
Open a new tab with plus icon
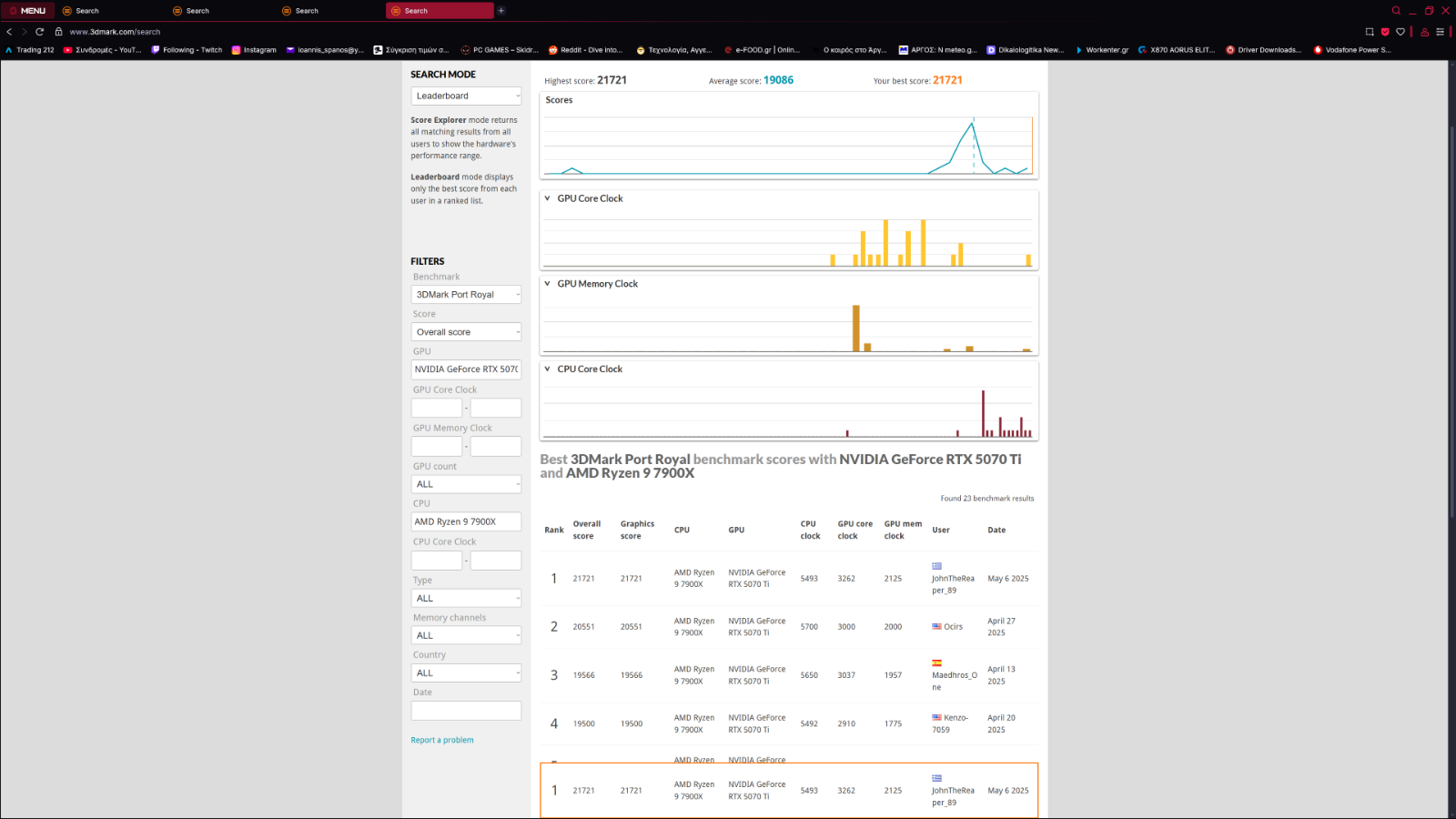[x=501, y=11]
